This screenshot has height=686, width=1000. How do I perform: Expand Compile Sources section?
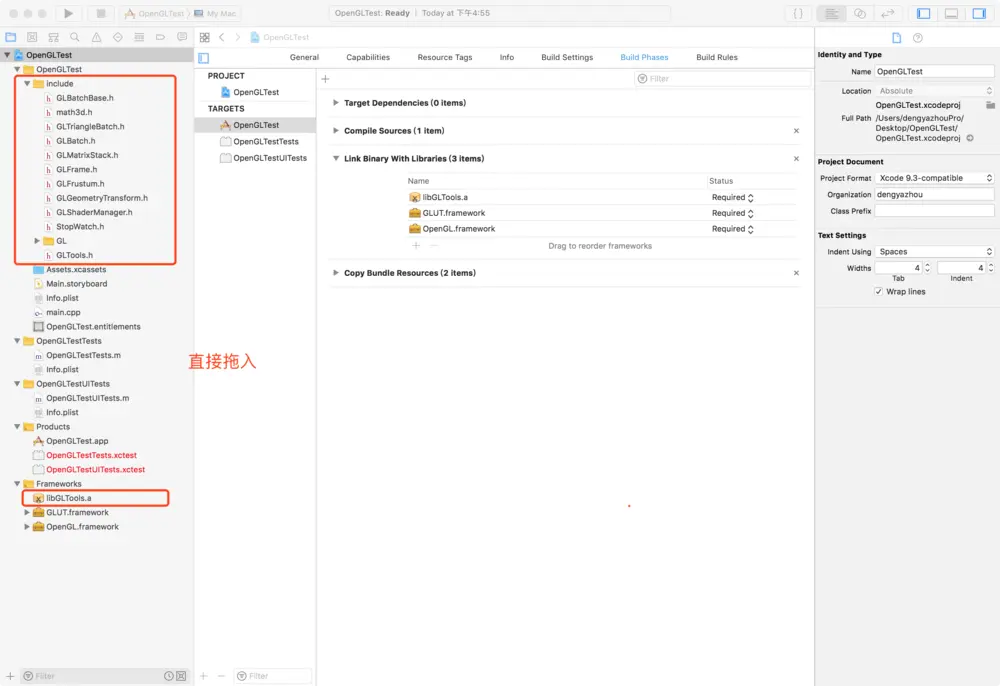pyautogui.click(x=335, y=131)
